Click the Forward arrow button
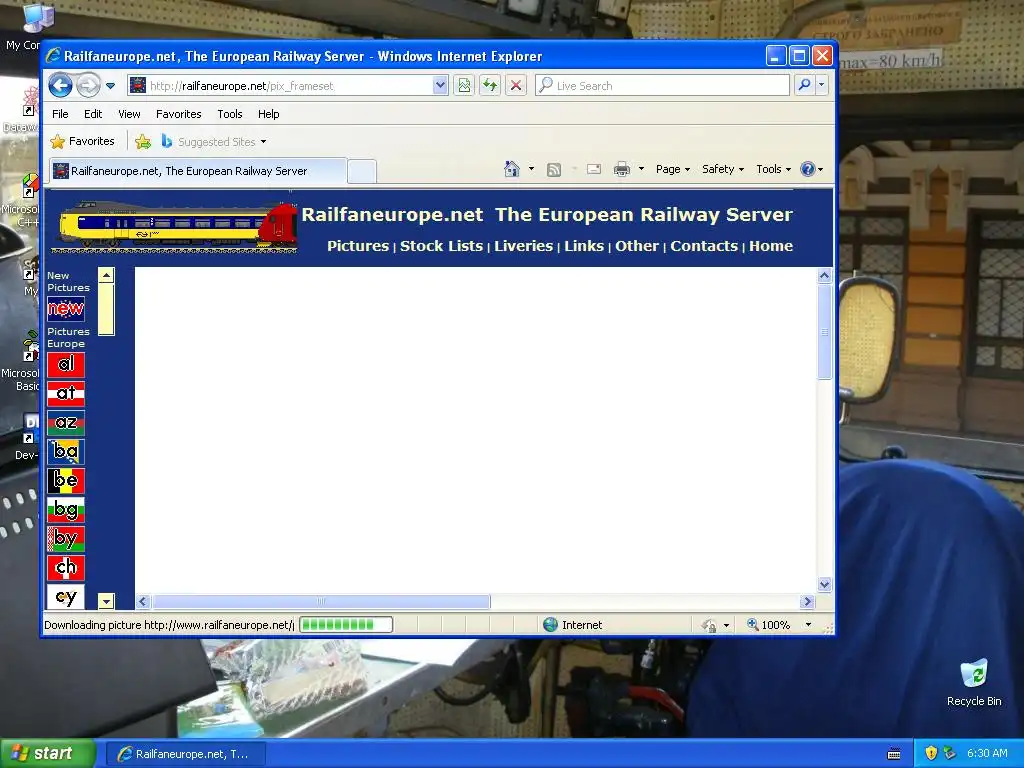The height and width of the screenshot is (768, 1024). pyautogui.click(x=88, y=85)
